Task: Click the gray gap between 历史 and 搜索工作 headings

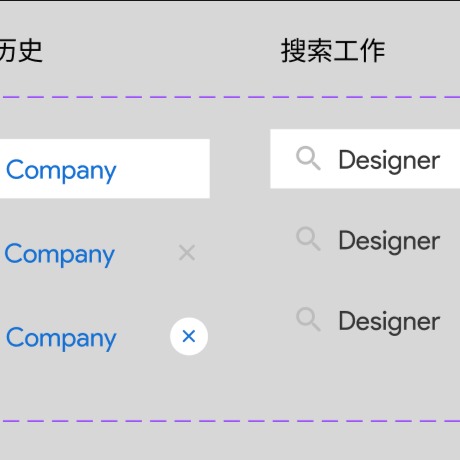Action: pyautogui.click(x=160, y=50)
